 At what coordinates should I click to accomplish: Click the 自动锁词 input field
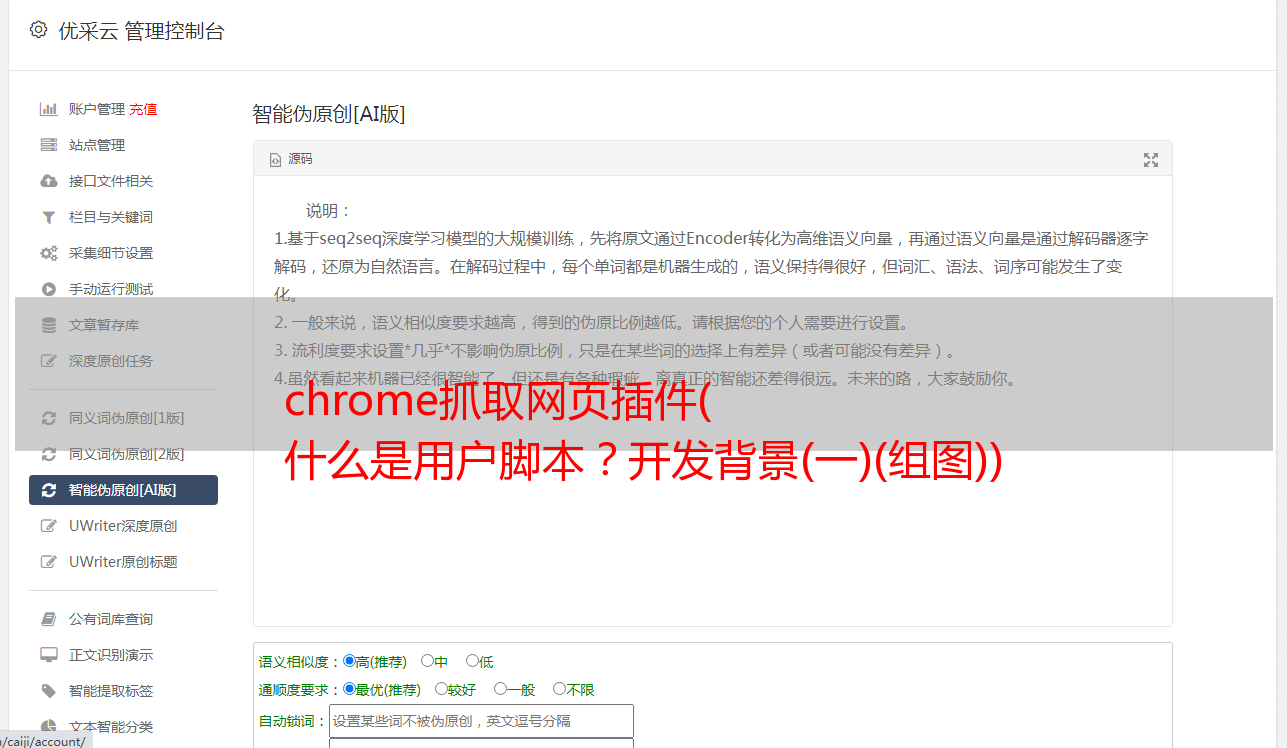(x=481, y=721)
